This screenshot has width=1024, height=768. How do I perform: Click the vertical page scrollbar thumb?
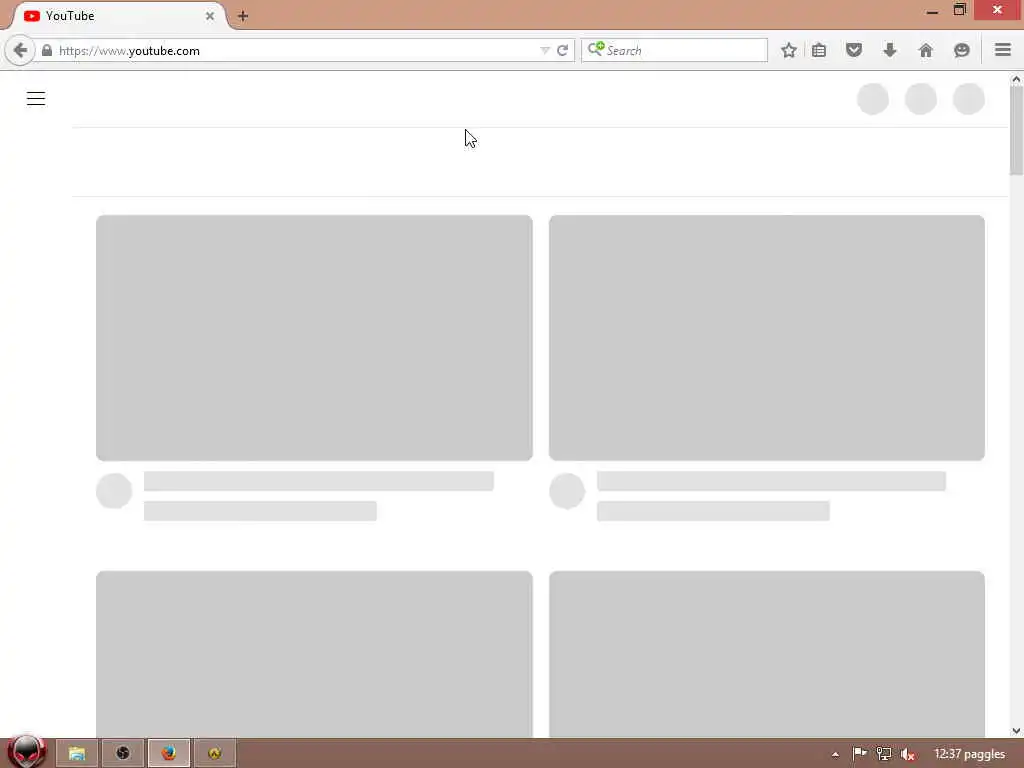1016,131
